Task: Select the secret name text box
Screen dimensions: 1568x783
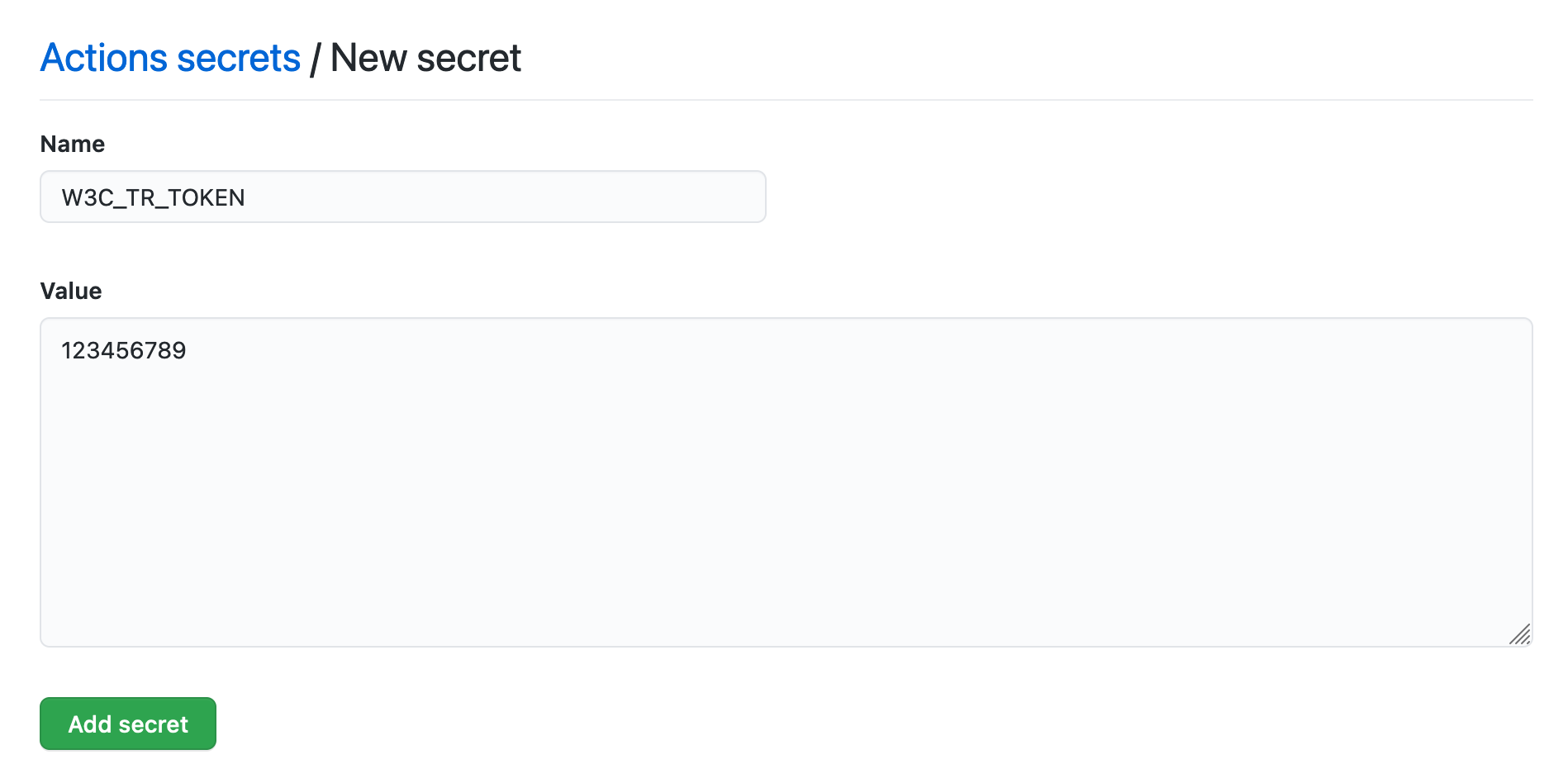Action: pyautogui.click(x=402, y=197)
